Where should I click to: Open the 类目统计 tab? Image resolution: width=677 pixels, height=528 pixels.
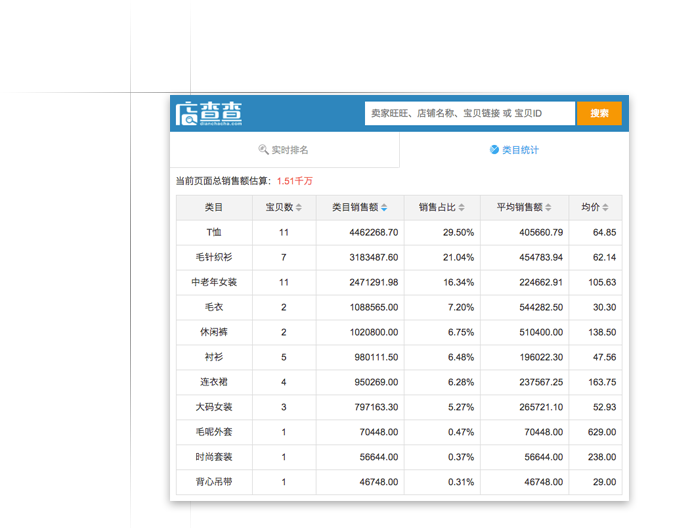coord(514,150)
